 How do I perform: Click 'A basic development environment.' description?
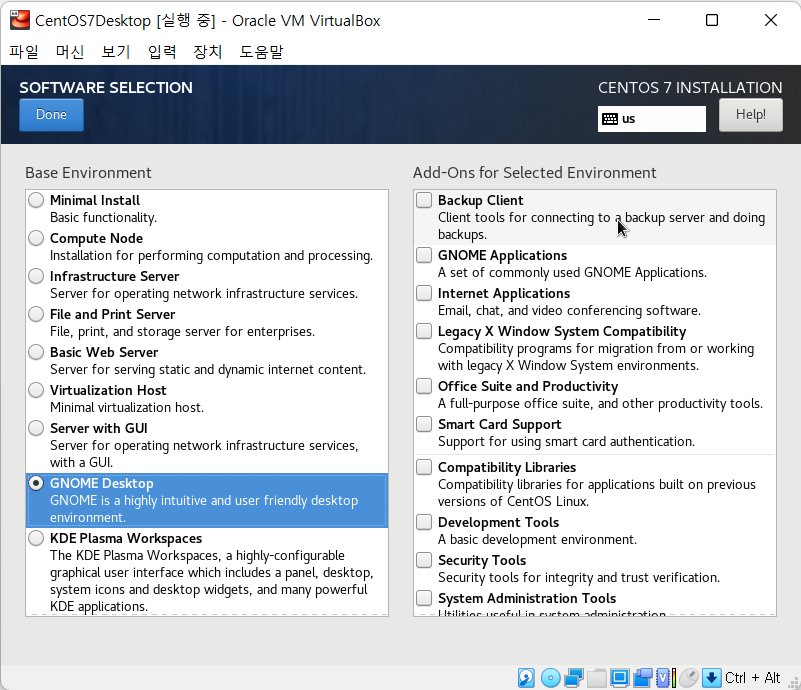537,539
